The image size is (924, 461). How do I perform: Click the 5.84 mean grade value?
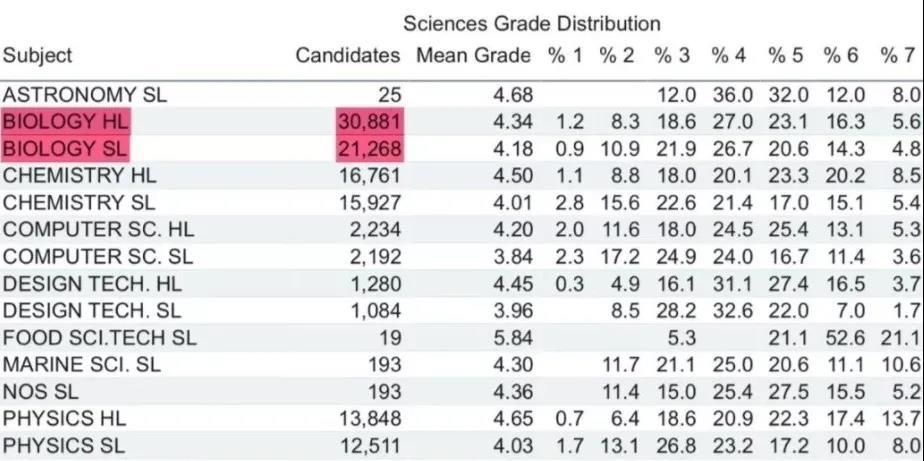click(511, 338)
